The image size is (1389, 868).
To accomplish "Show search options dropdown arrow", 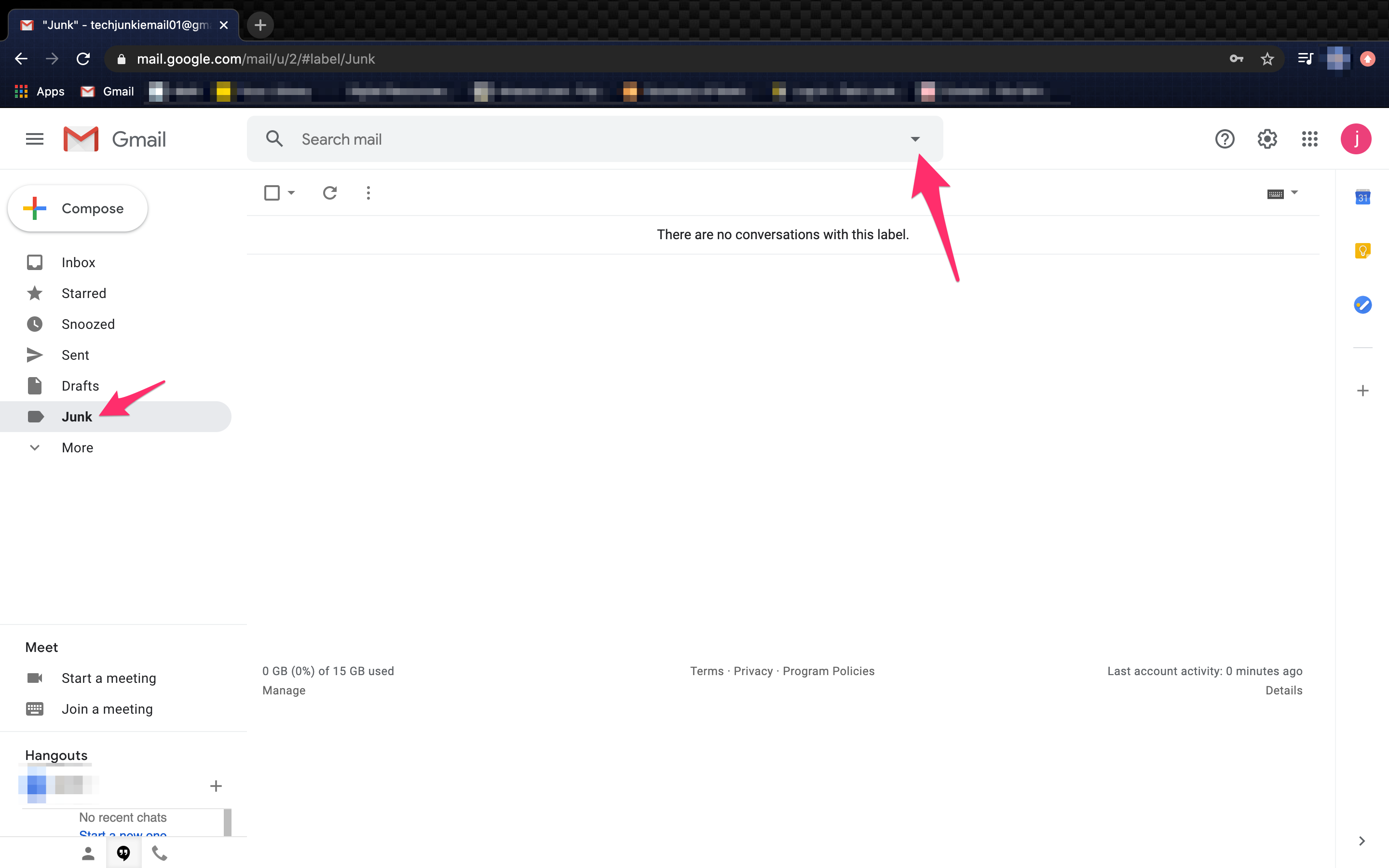I will pyautogui.click(x=915, y=139).
